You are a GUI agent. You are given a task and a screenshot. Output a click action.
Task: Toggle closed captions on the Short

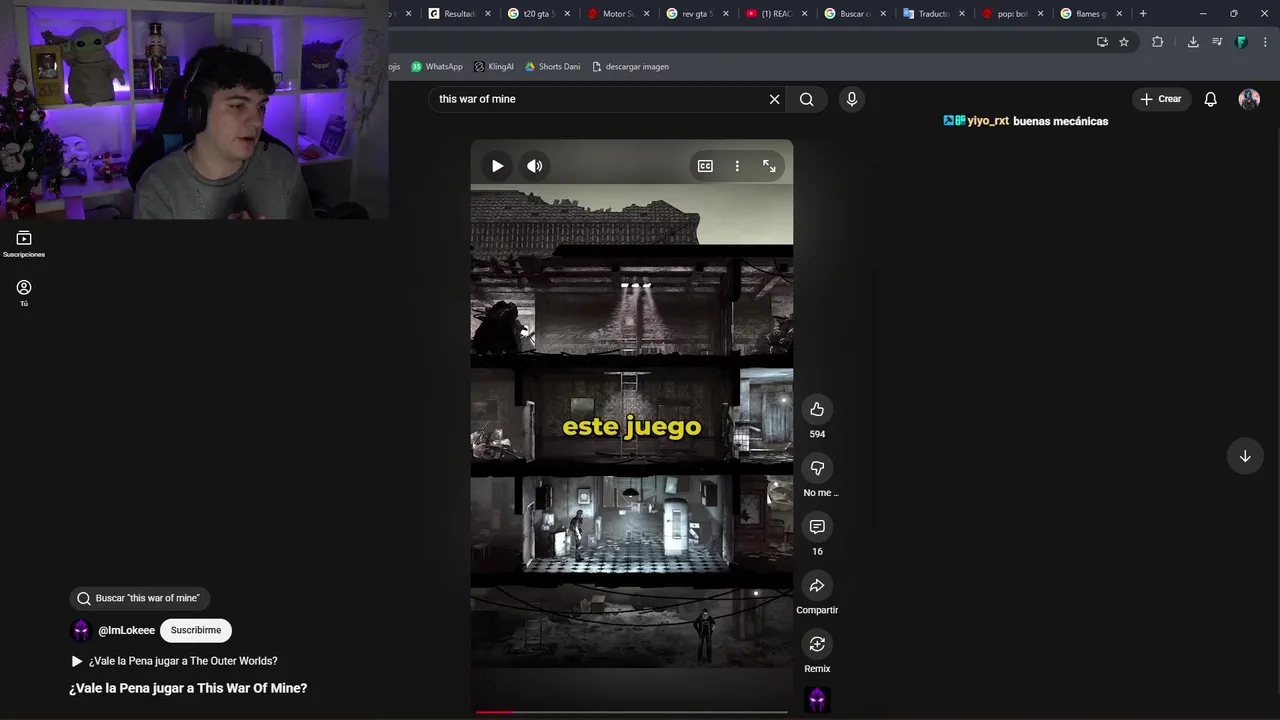pyautogui.click(x=705, y=166)
